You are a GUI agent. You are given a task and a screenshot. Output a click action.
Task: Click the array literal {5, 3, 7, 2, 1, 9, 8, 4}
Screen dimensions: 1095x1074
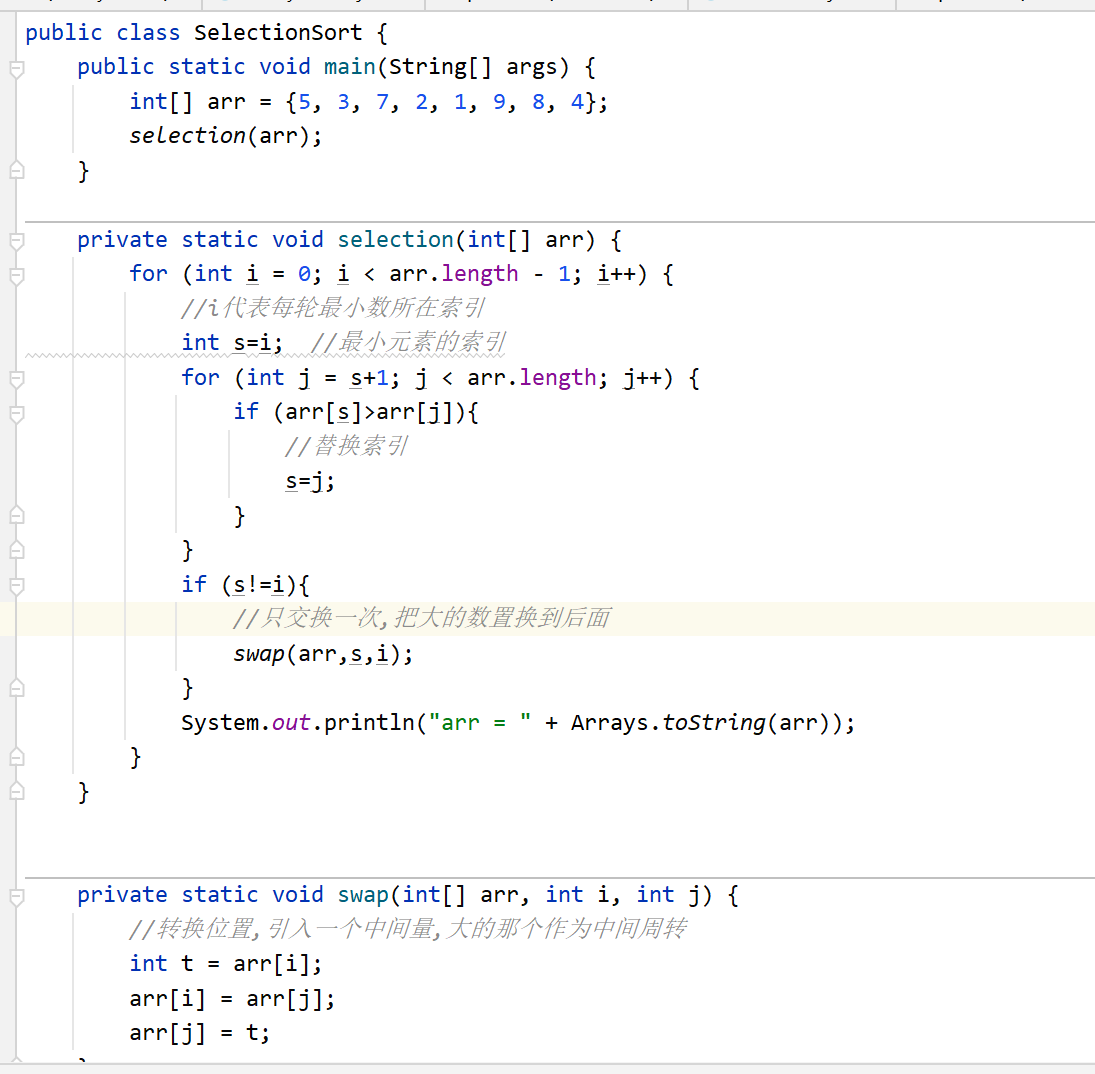(x=441, y=102)
